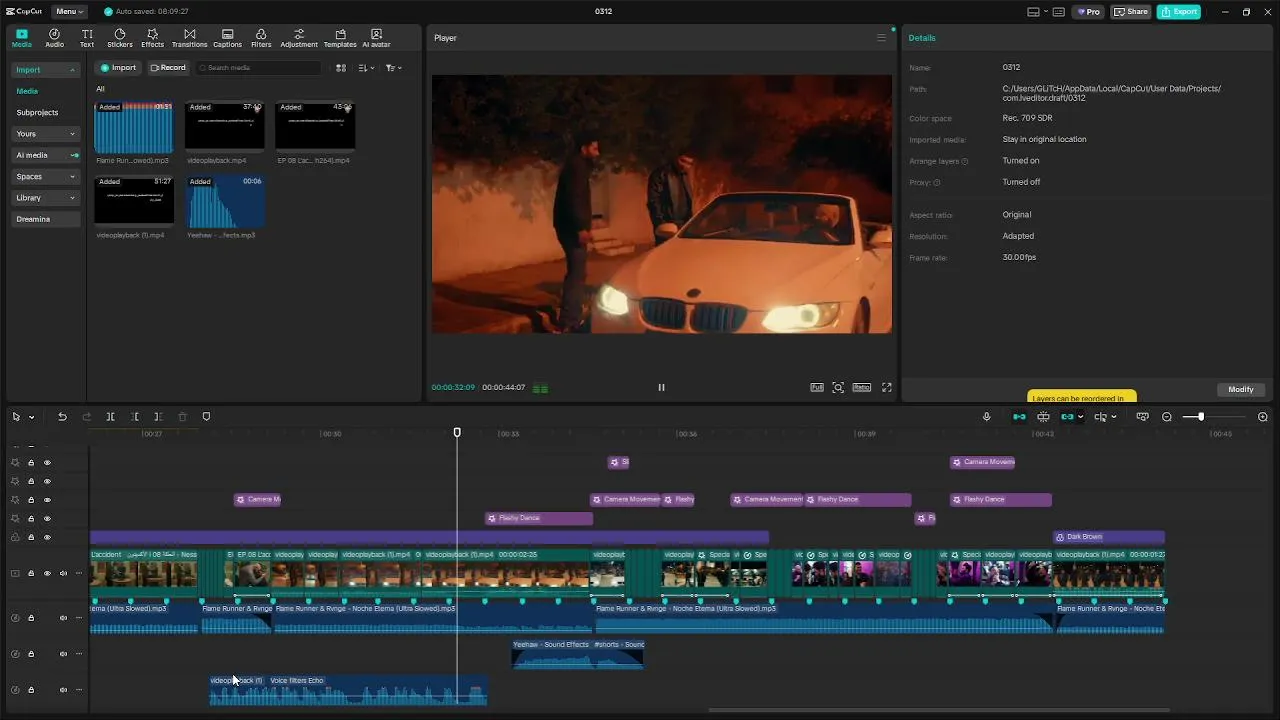
Task: Open Subprojects in the sidebar
Action: tap(37, 113)
